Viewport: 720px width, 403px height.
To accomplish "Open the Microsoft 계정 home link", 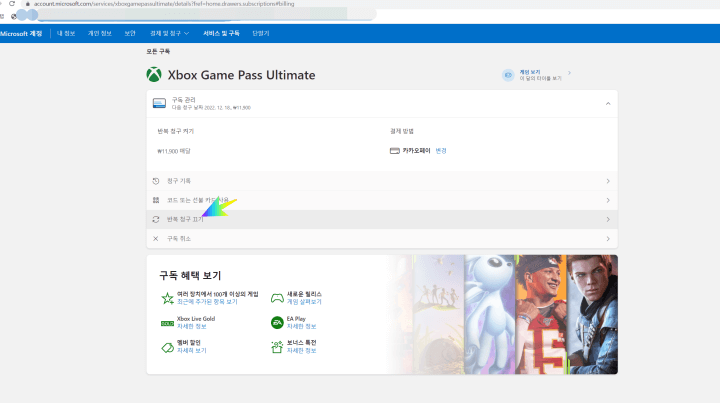I will pos(21,34).
